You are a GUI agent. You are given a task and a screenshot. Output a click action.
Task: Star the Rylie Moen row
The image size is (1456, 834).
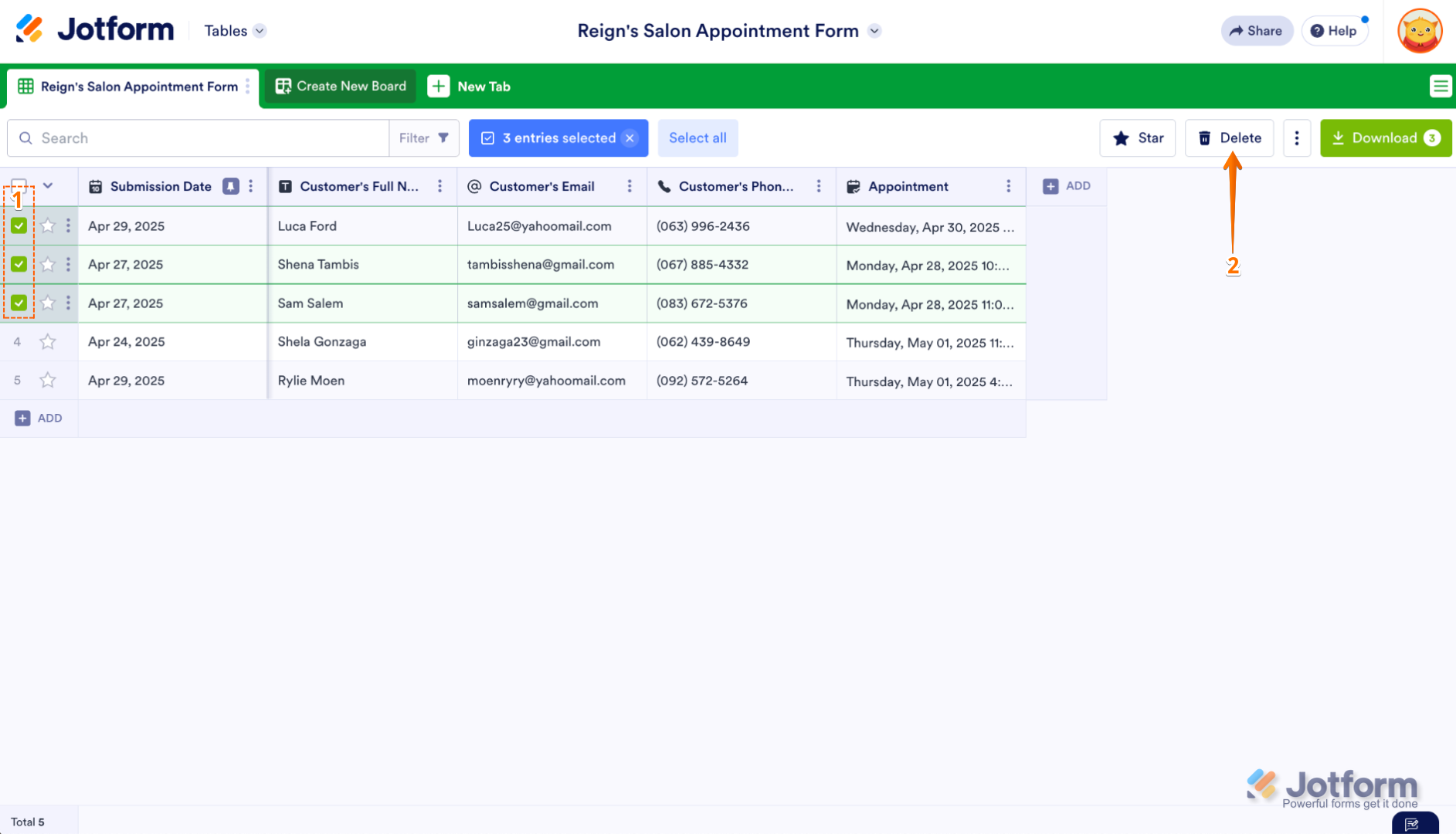point(48,380)
